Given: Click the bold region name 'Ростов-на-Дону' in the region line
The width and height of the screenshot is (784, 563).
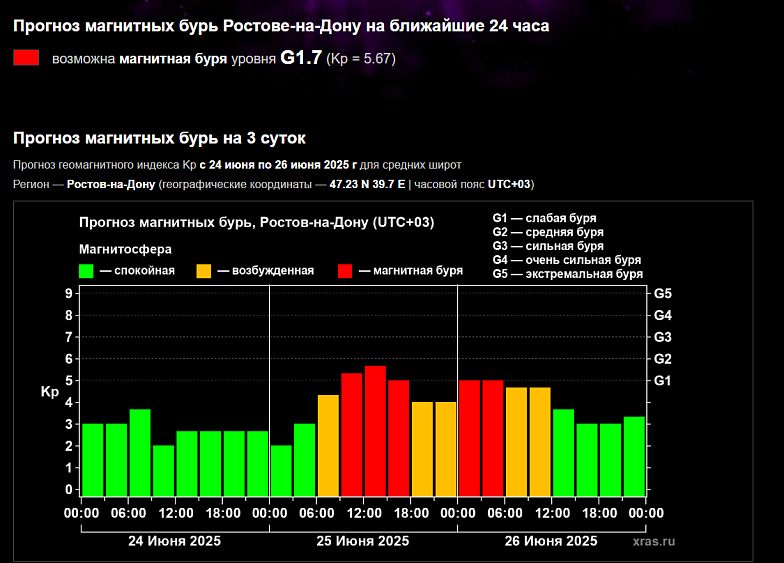Looking at the screenshot, I should tap(111, 184).
